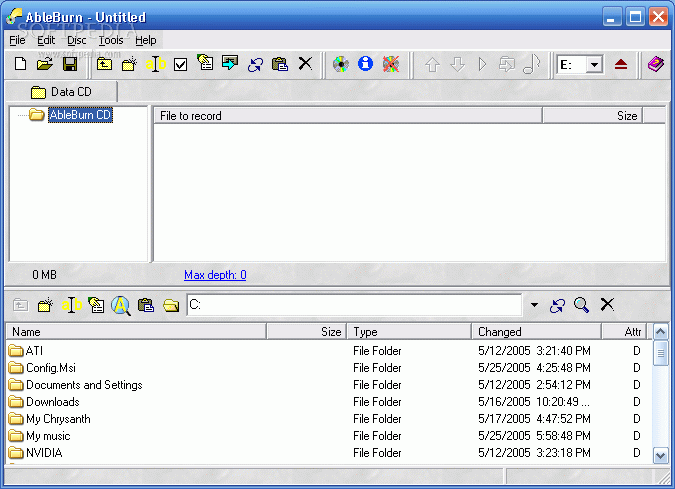Click the Rename icon in the top toolbar
Image resolution: width=675 pixels, height=489 pixels.
[155, 64]
